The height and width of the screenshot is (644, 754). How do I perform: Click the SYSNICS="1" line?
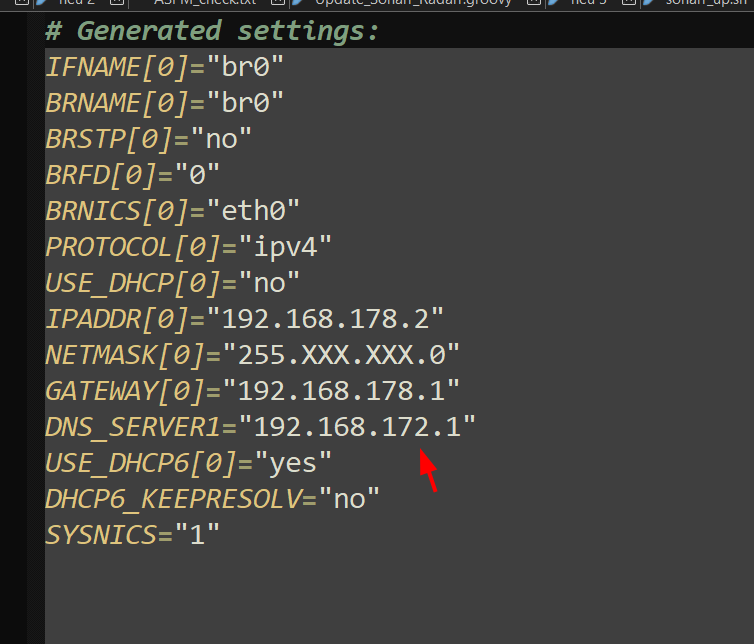pyautogui.click(x=132, y=535)
